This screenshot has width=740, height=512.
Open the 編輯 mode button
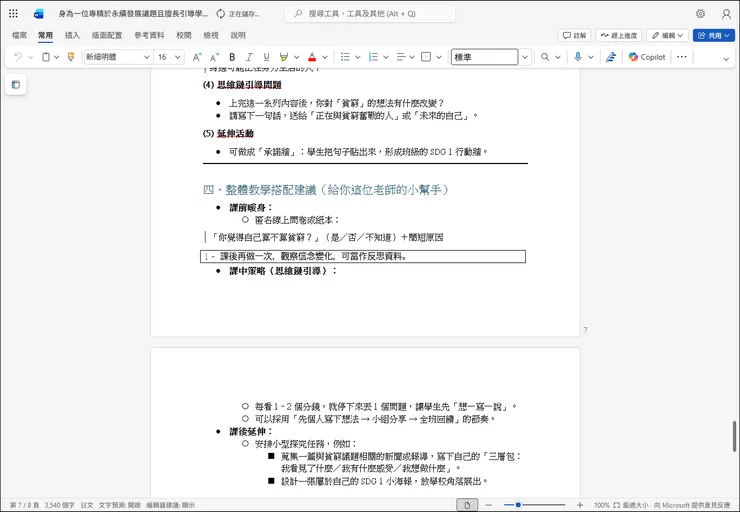[668, 35]
